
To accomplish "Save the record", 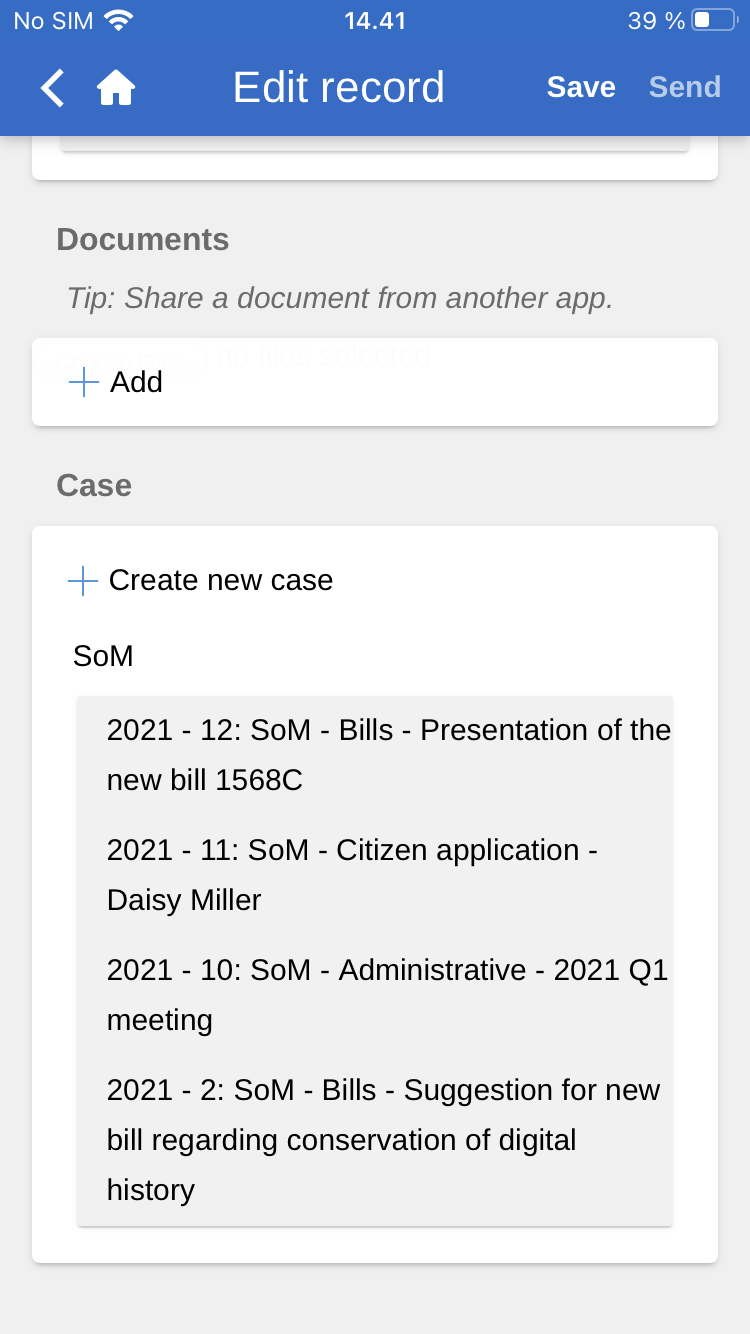I will click(x=580, y=88).
